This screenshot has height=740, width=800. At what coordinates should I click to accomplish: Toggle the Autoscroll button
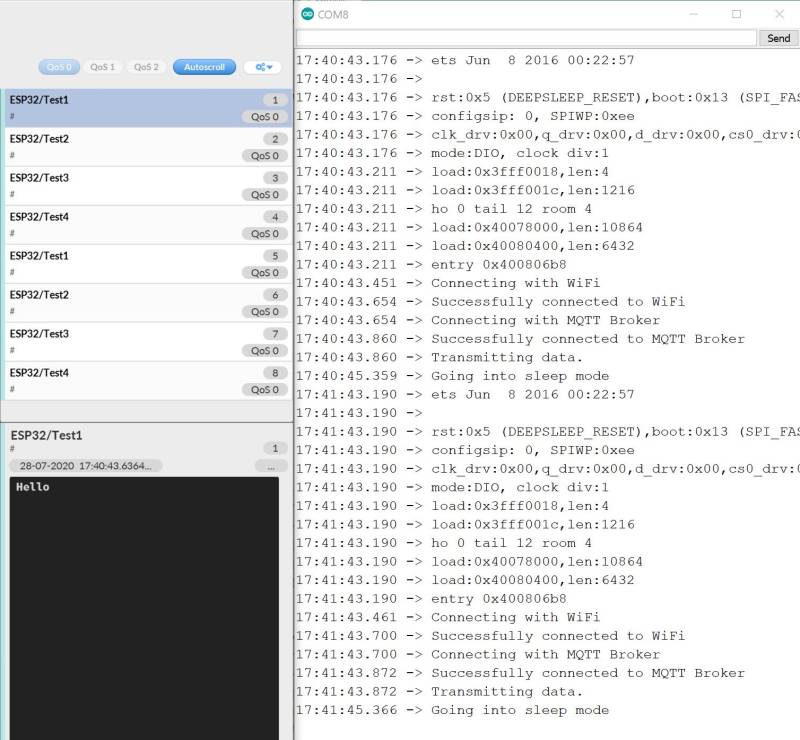click(204, 67)
